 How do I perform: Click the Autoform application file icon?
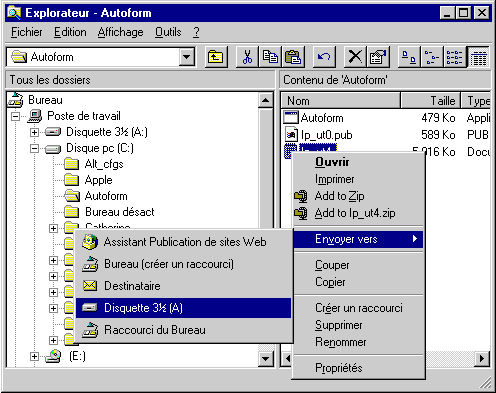click(x=290, y=118)
